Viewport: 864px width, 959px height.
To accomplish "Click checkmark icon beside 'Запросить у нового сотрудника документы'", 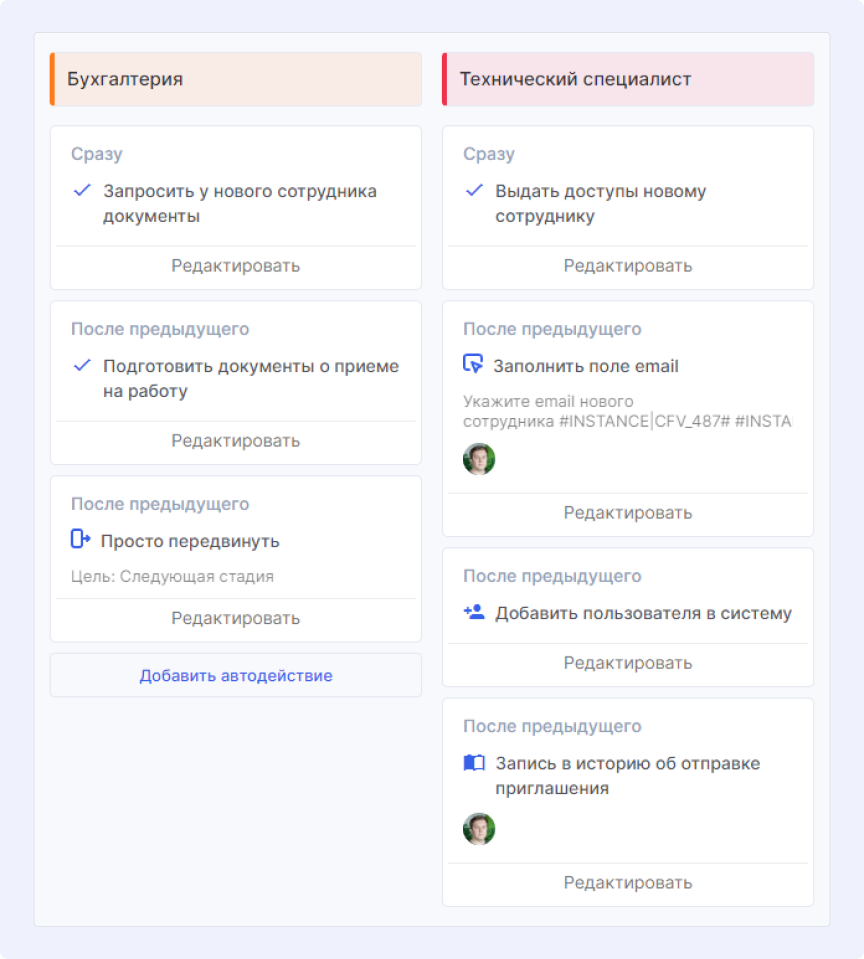I will (82, 191).
